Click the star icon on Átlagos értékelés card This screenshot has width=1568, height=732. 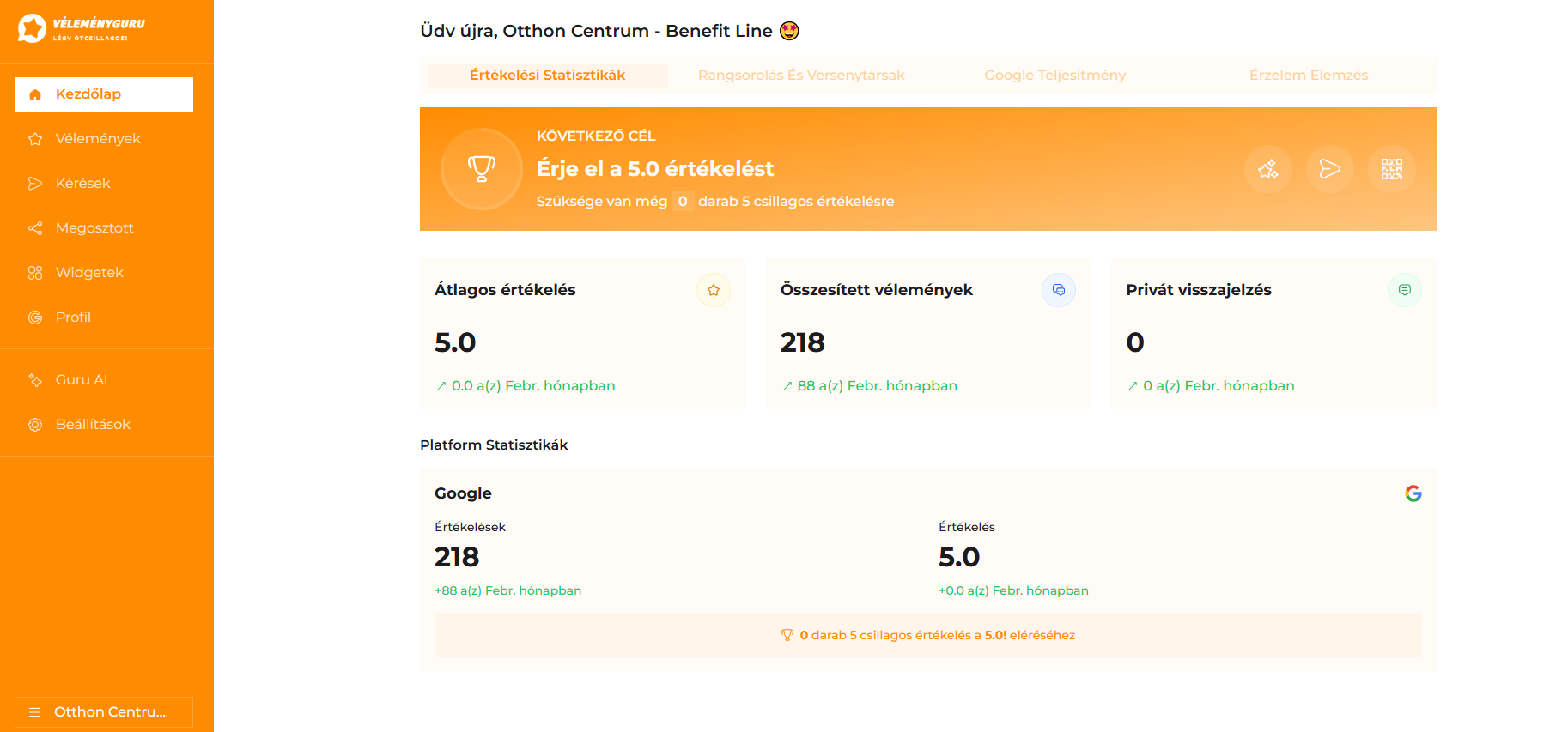tap(714, 290)
